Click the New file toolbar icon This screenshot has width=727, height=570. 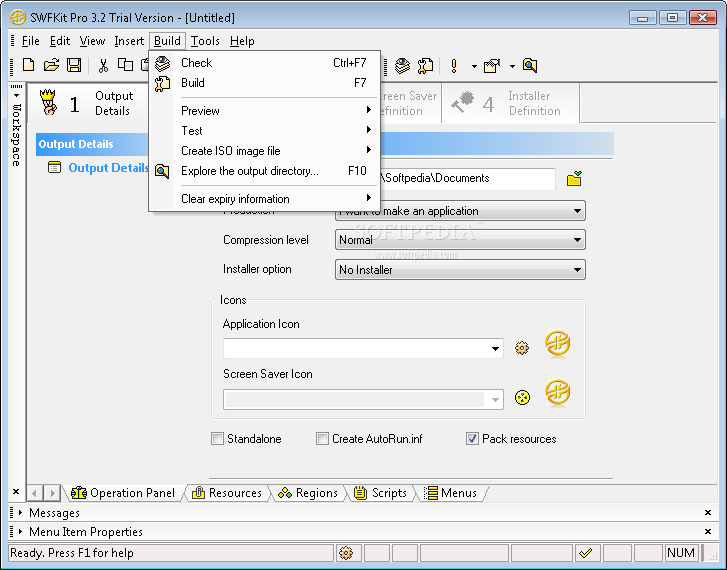tap(29, 65)
